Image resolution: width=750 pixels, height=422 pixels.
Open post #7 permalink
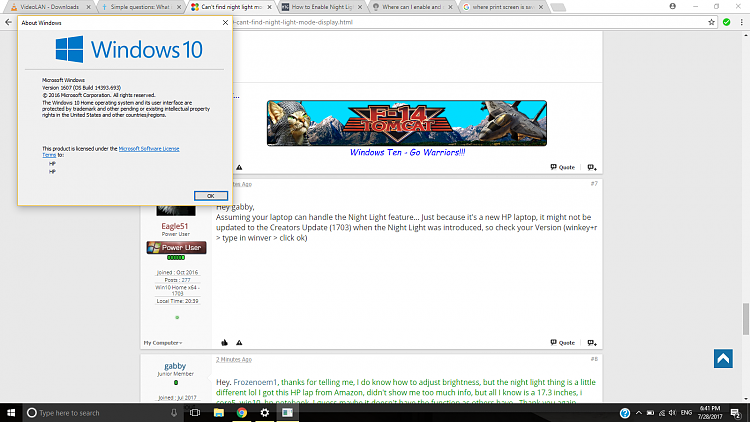(594, 184)
